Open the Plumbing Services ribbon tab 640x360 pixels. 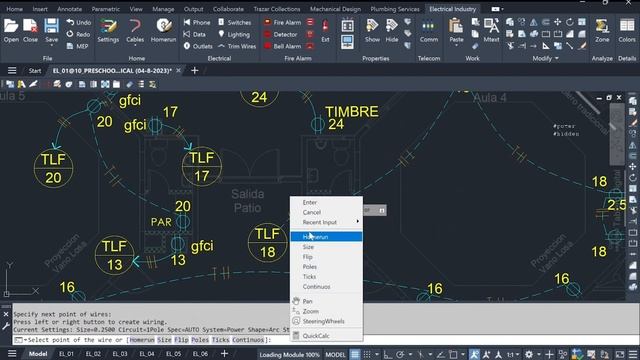pyautogui.click(x=395, y=9)
